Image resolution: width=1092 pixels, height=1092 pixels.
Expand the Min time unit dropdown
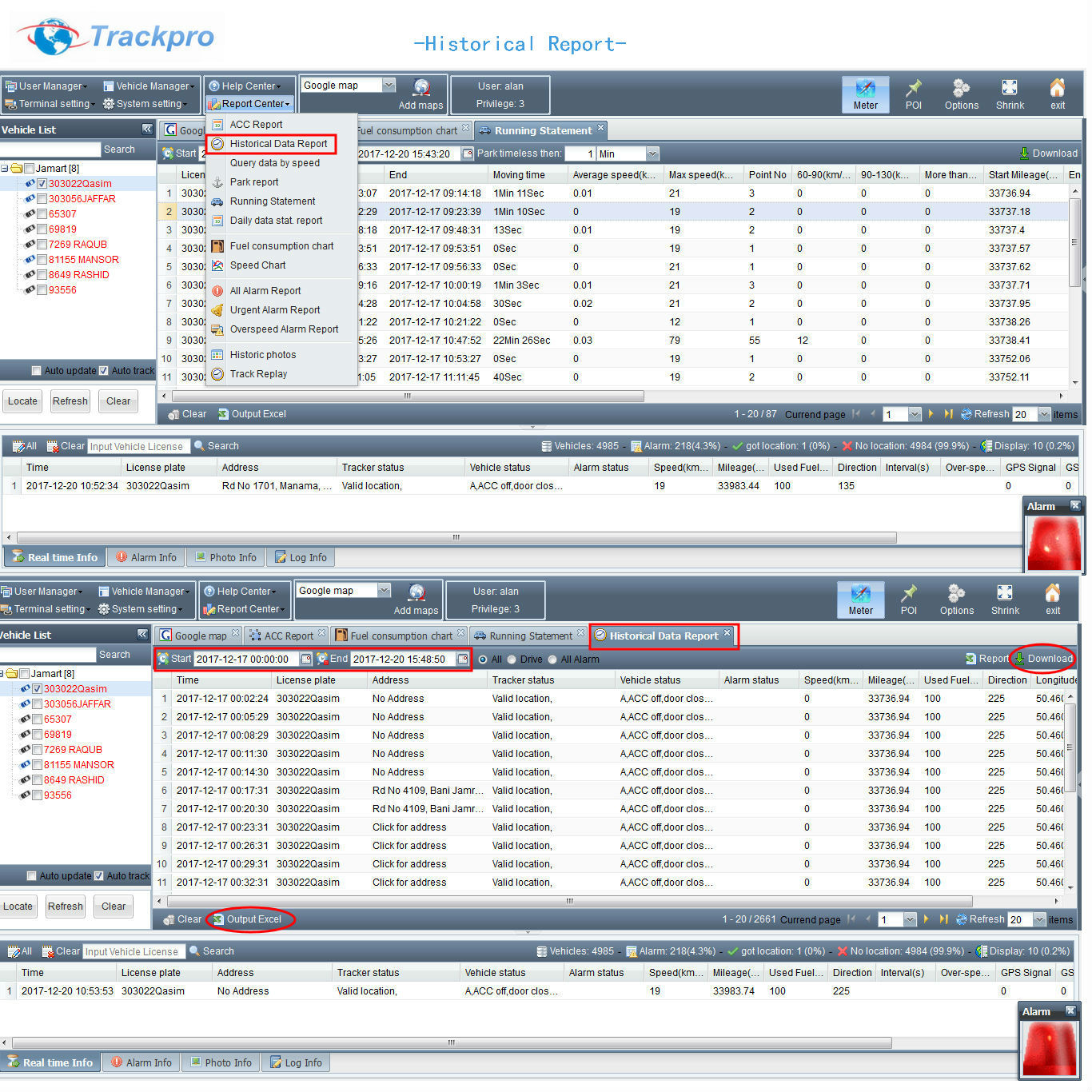tap(652, 153)
